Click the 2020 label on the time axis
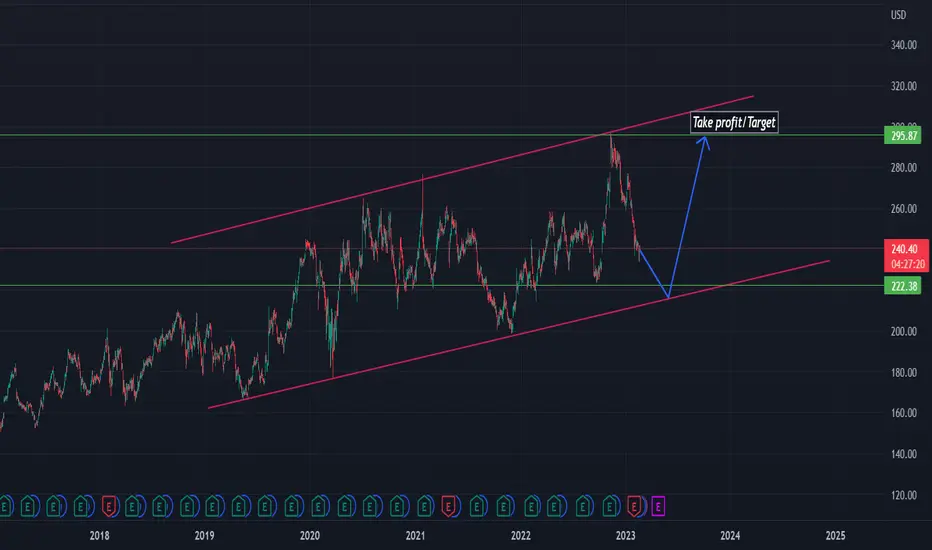The image size is (932, 550). tap(310, 535)
